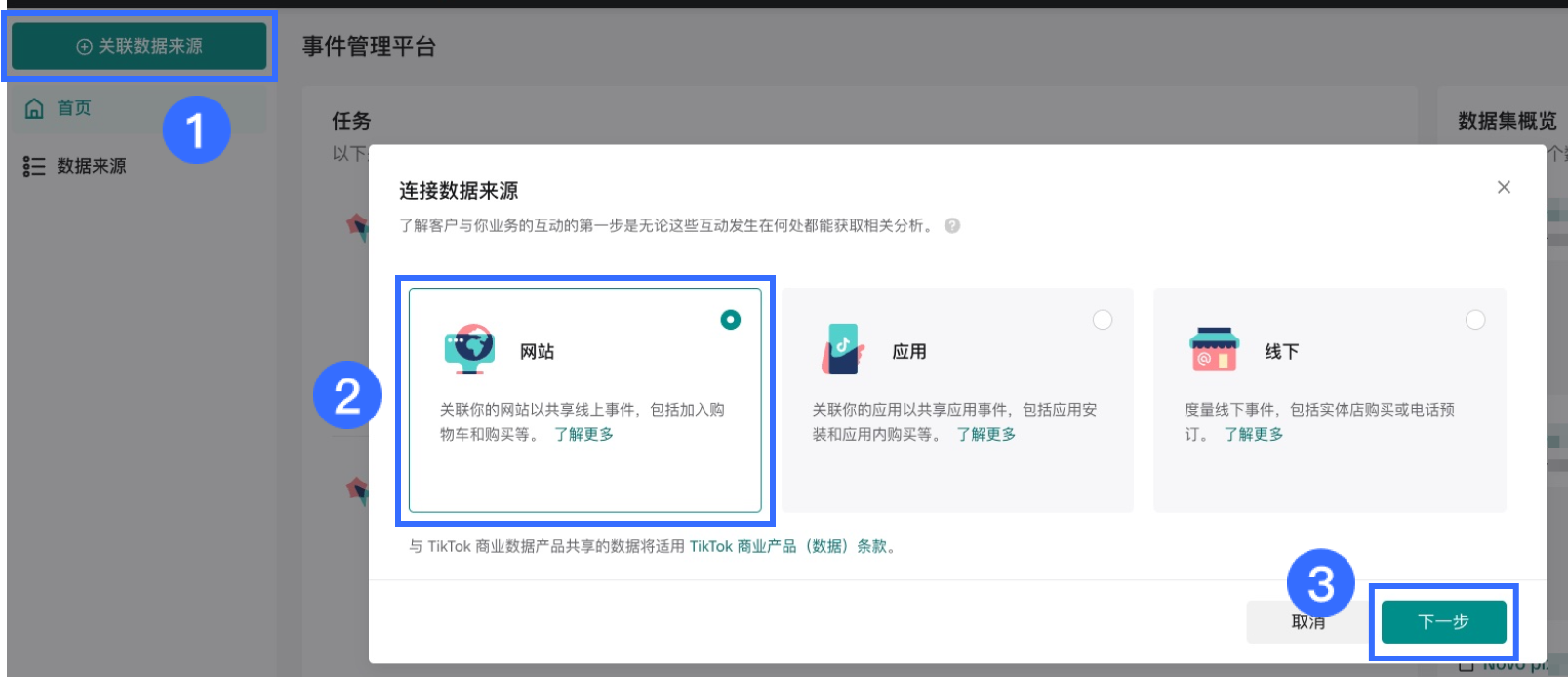The height and width of the screenshot is (677, 1568).
Task: Select the 线下 radio button
Action: (x=1475, y=320)
